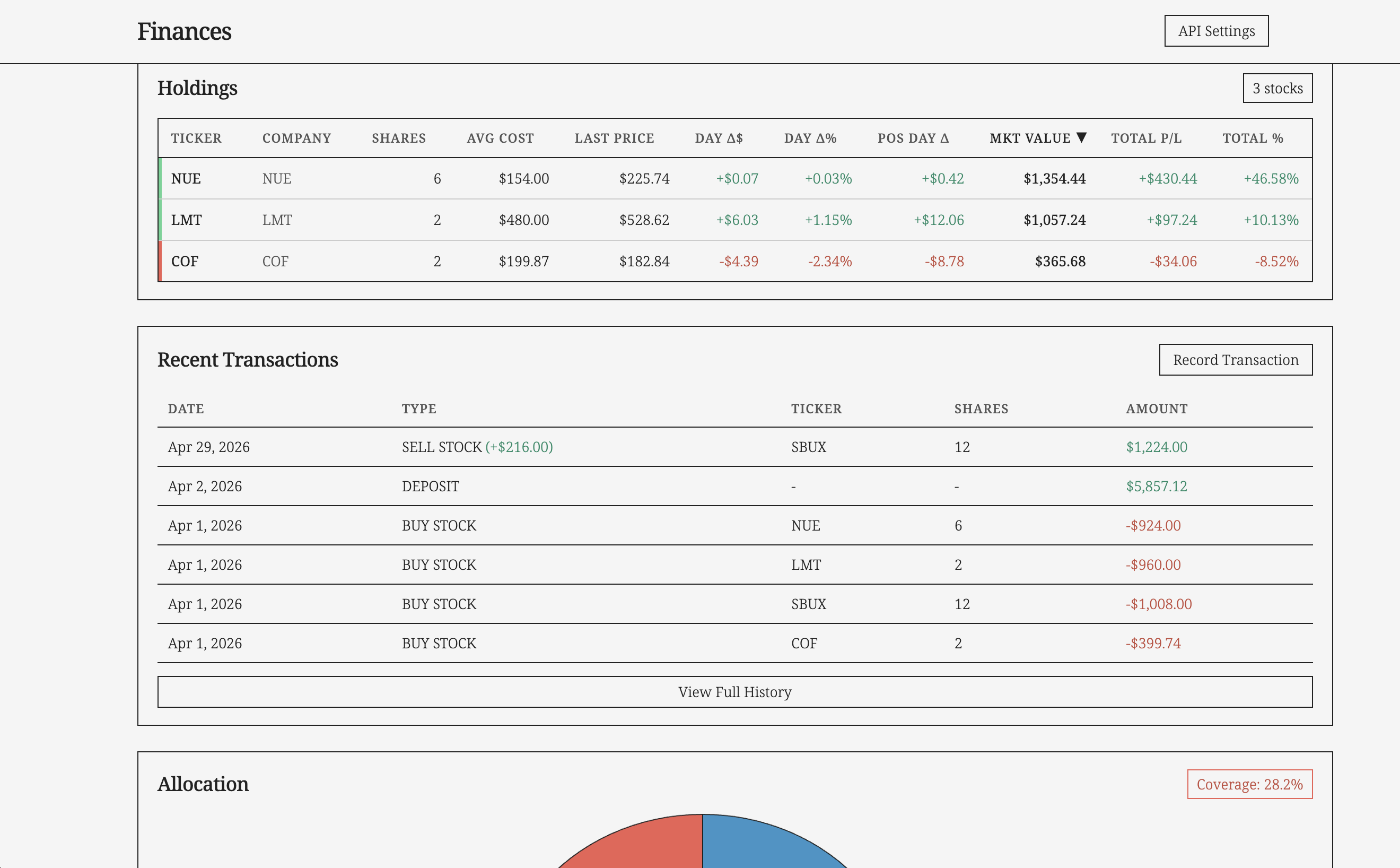This screenshot has height=868, width=1400.
Task: Click NUE market value $1,354.44
Action: 1055,179
